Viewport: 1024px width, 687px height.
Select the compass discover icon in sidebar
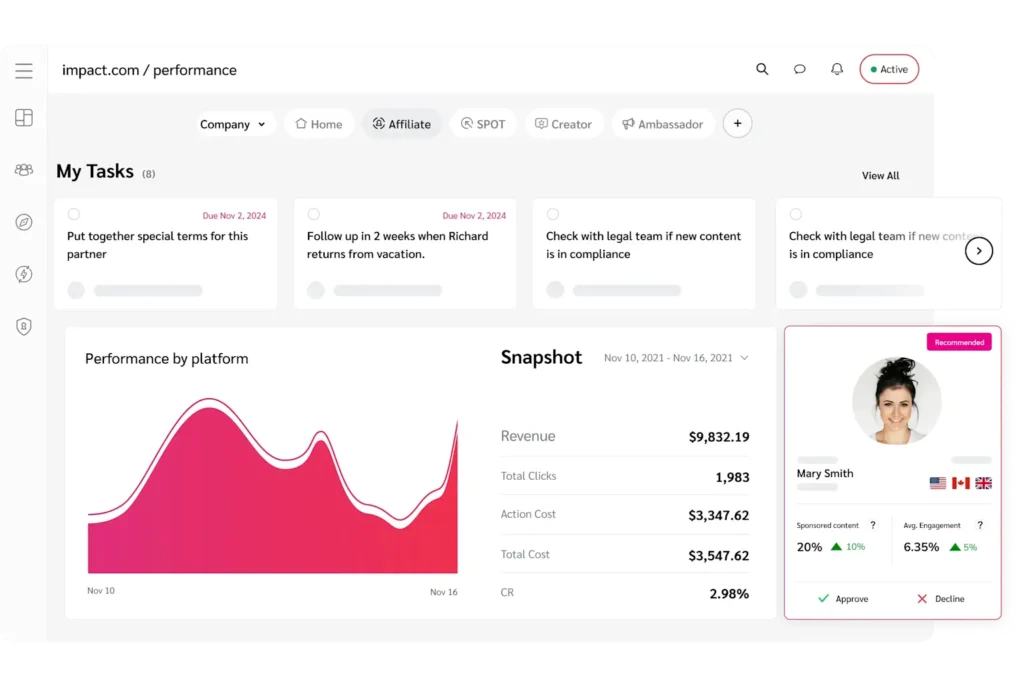pyautogui.click(x=23, y=222)
